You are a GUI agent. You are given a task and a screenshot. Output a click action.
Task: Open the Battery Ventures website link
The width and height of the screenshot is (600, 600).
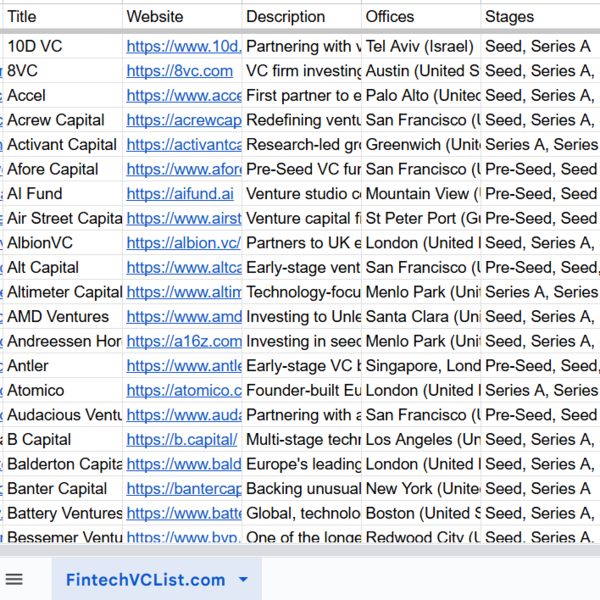184,513
